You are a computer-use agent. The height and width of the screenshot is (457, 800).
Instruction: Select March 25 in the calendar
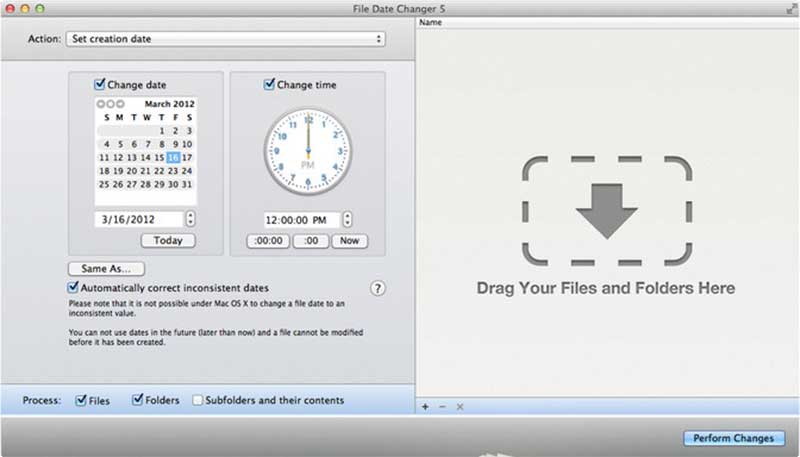pos(104,184)
